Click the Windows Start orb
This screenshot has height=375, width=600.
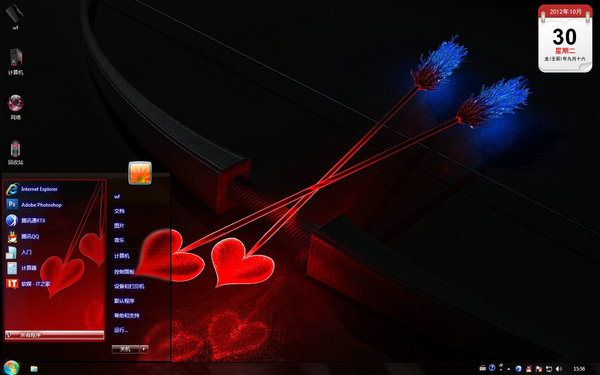(11, 368)
